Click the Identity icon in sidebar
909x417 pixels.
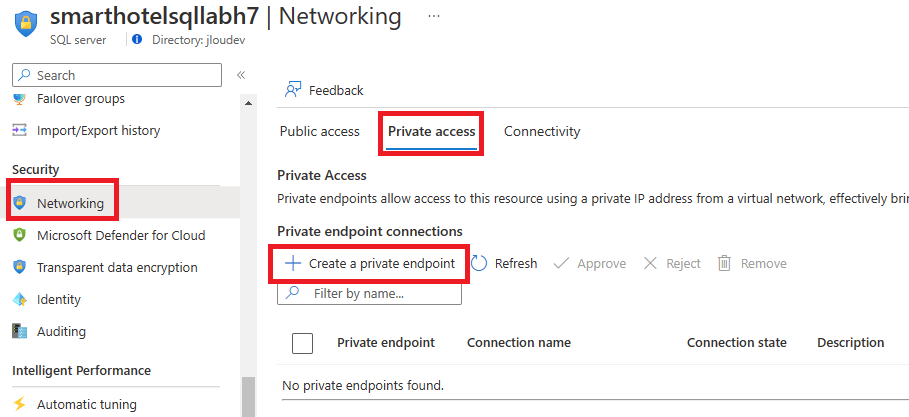pyautogui.click(x=20, y=299)
